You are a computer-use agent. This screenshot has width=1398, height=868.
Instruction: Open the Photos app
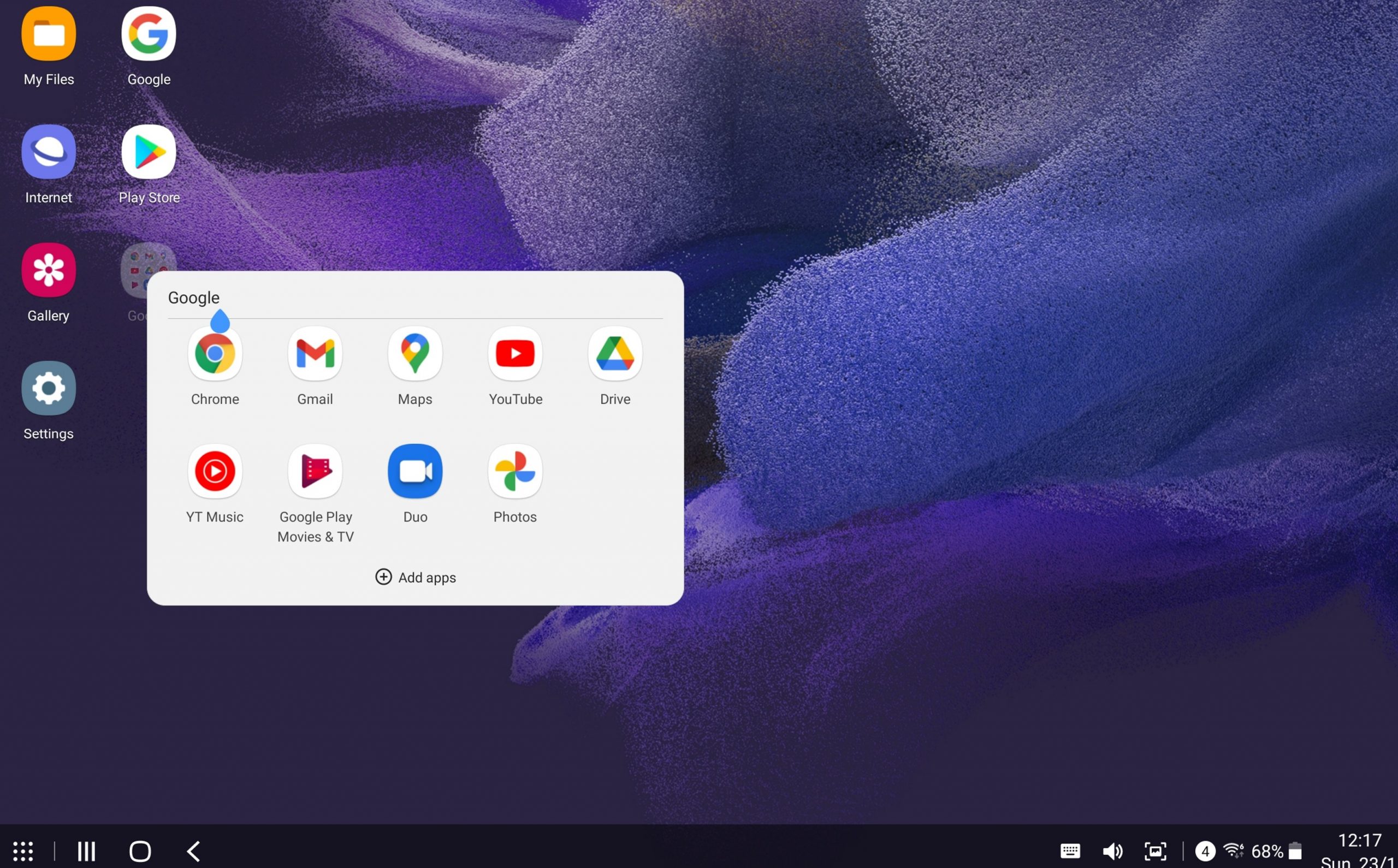click(515, 471)
